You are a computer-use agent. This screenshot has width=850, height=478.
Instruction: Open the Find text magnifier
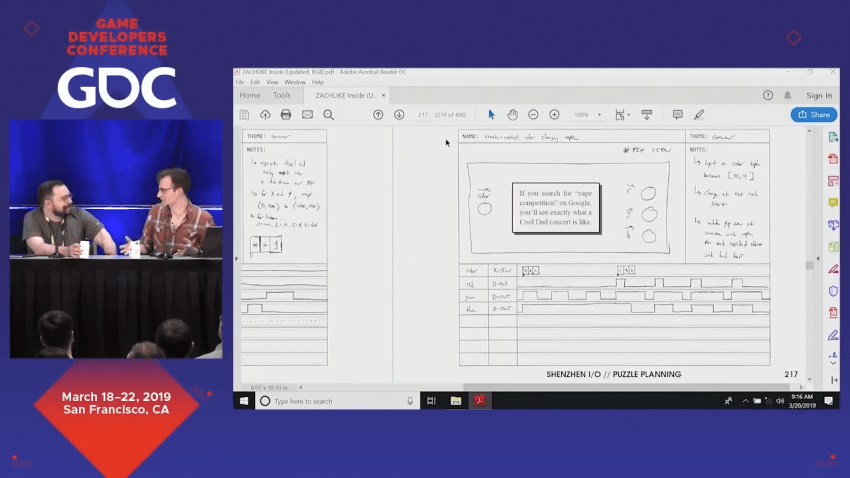[329, 115]
